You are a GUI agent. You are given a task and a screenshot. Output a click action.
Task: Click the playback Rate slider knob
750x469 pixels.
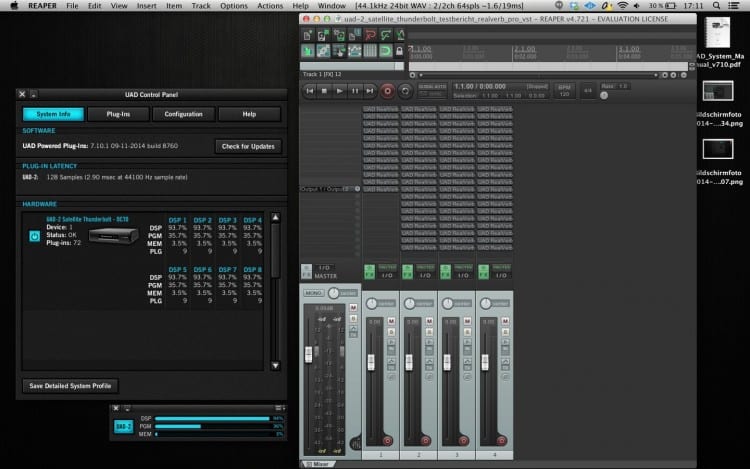pyautogui.click(x=604, y=95)
